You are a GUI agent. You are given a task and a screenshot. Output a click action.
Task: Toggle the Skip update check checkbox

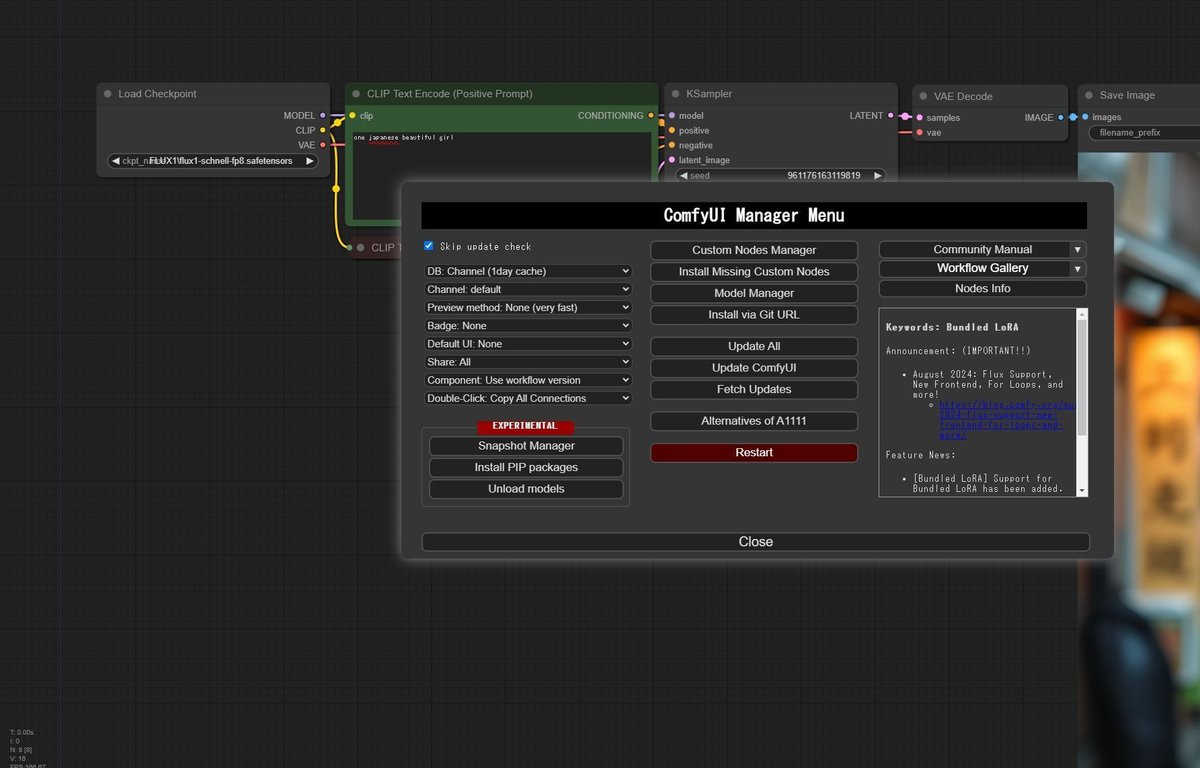click(429, 246)
